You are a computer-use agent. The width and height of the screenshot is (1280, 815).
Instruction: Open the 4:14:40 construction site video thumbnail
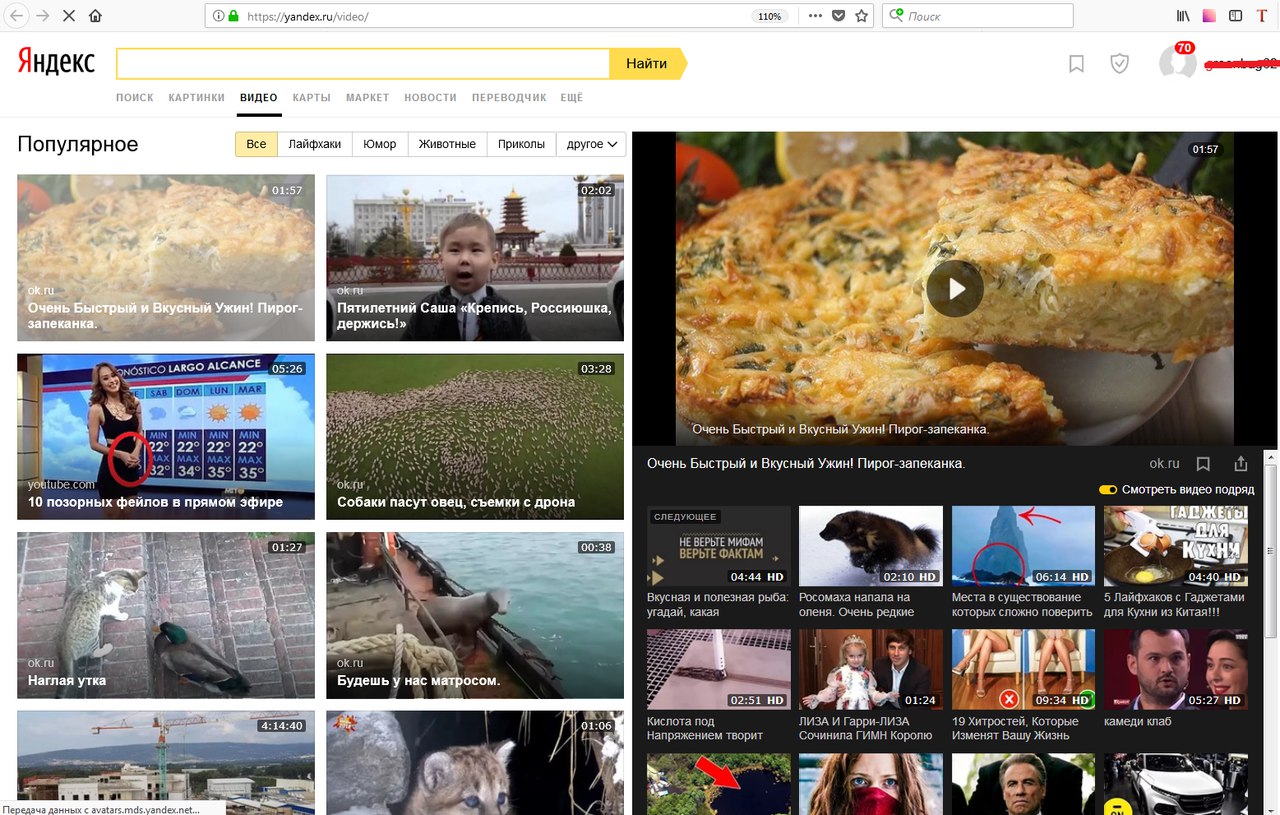tap(166, 762)
